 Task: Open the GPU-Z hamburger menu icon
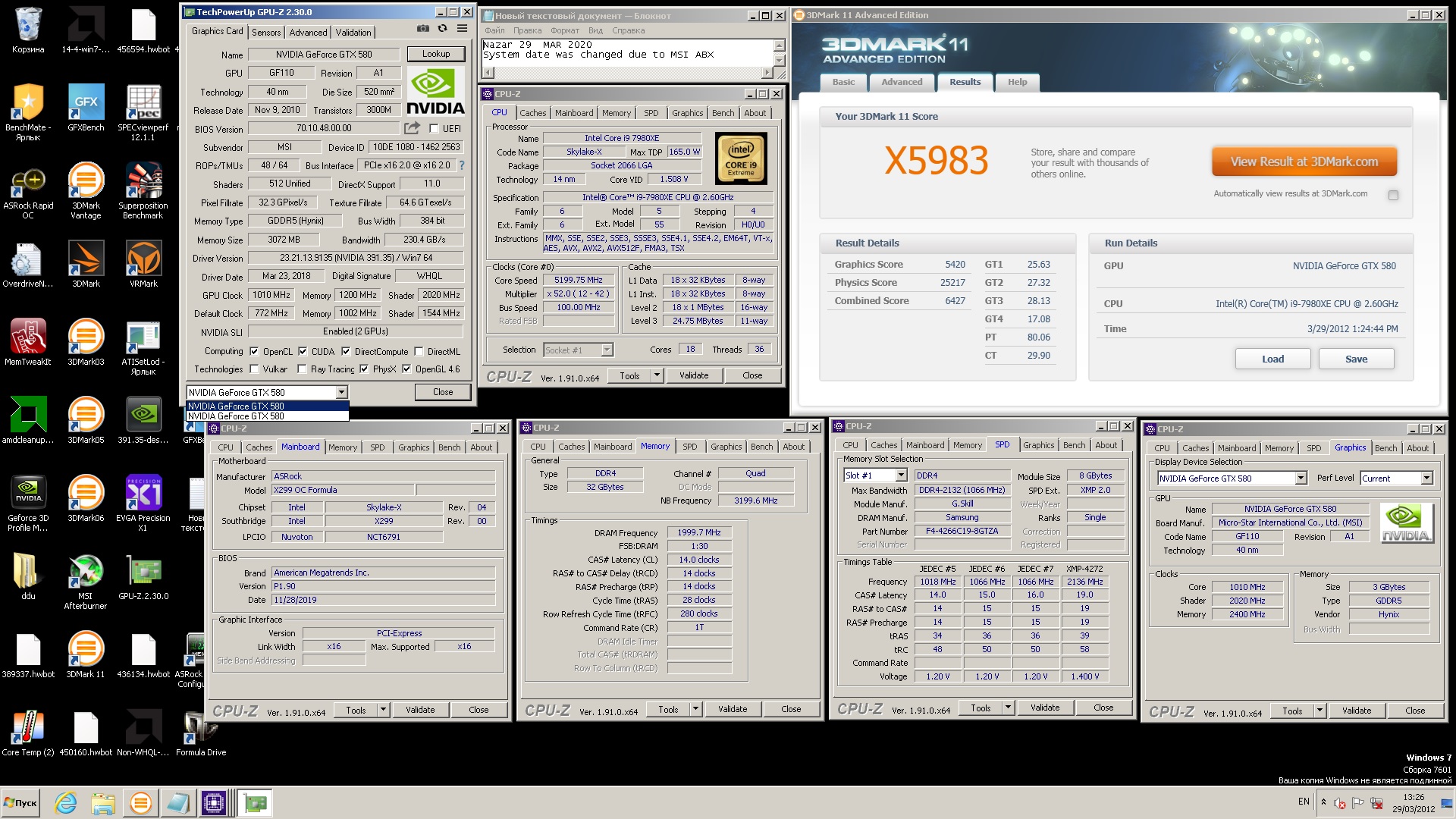(462, 29)
